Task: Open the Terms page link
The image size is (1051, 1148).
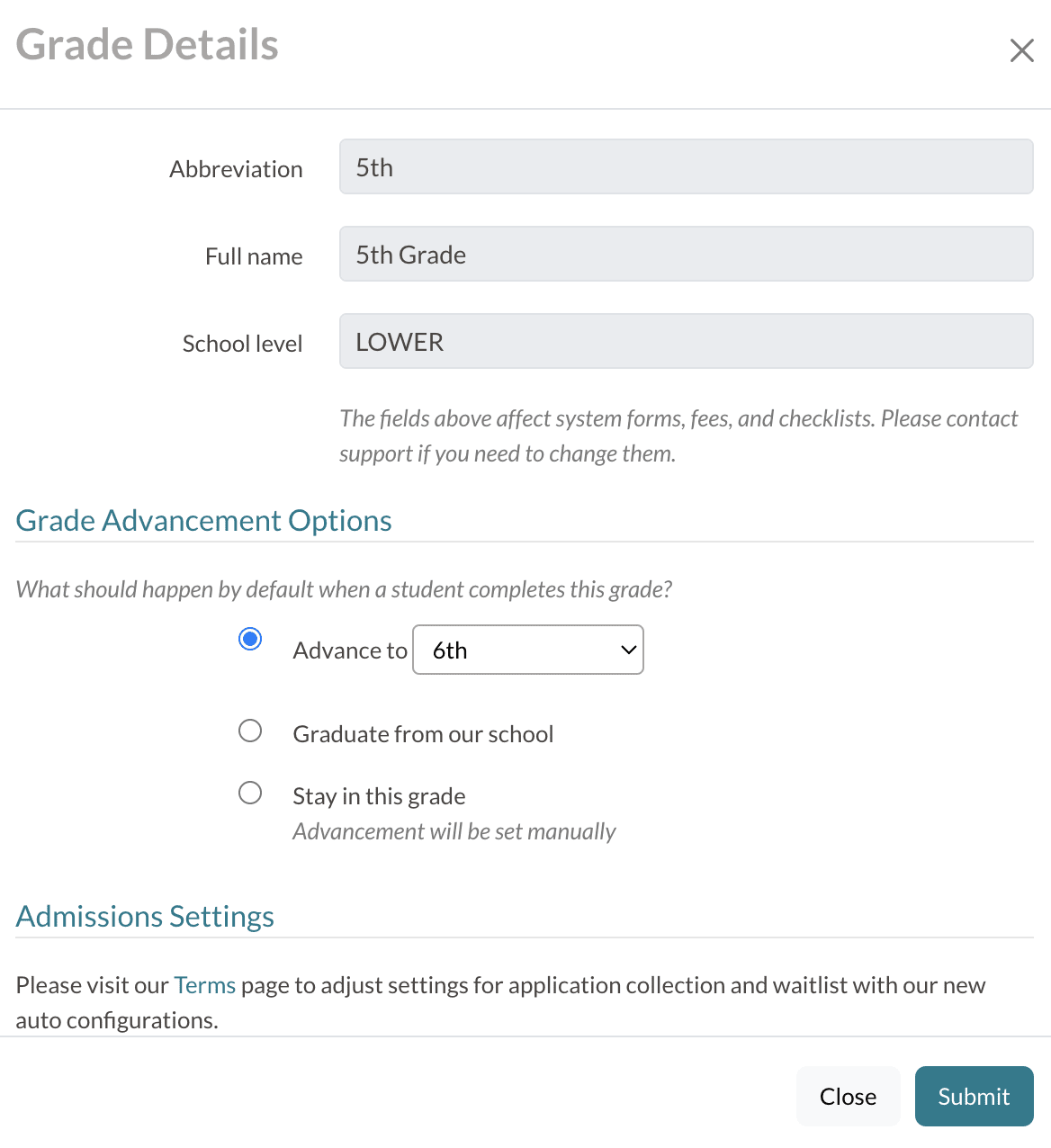Action: pyautogui.click(x=205, y=985)
